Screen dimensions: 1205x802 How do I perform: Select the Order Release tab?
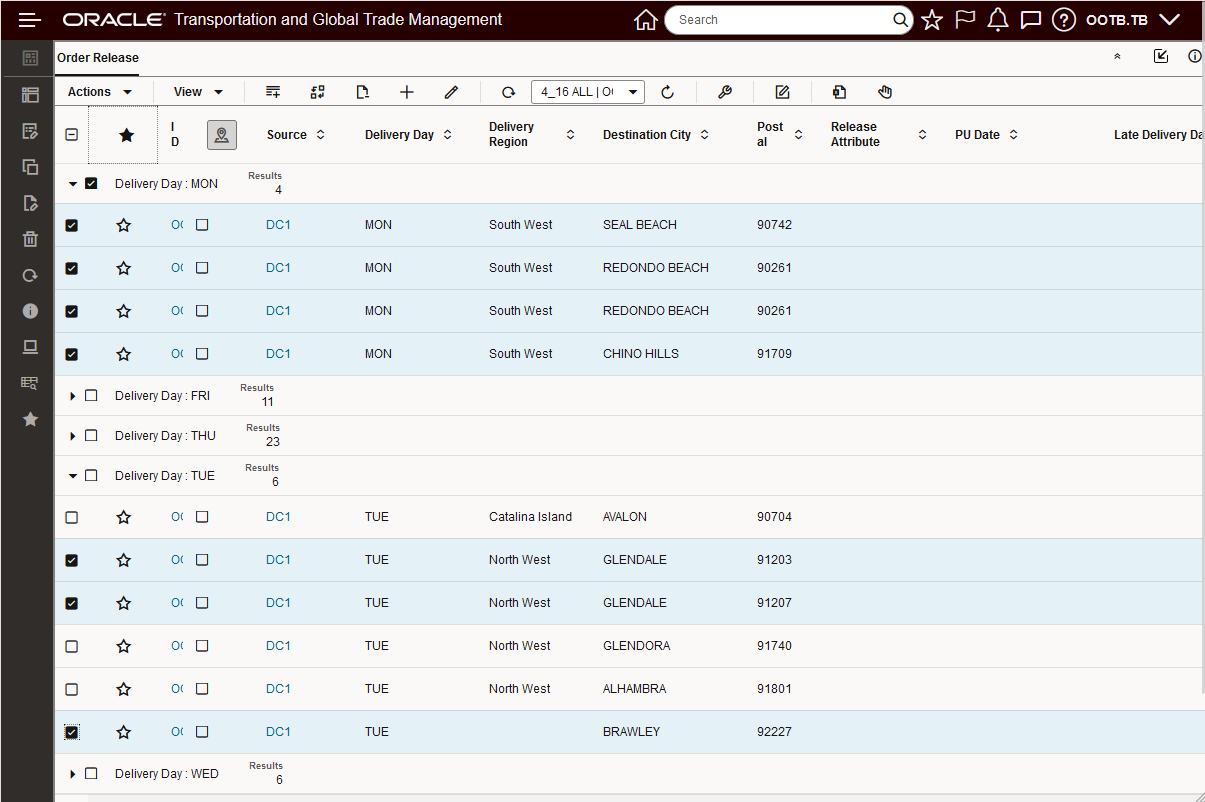tap(98, 58)
